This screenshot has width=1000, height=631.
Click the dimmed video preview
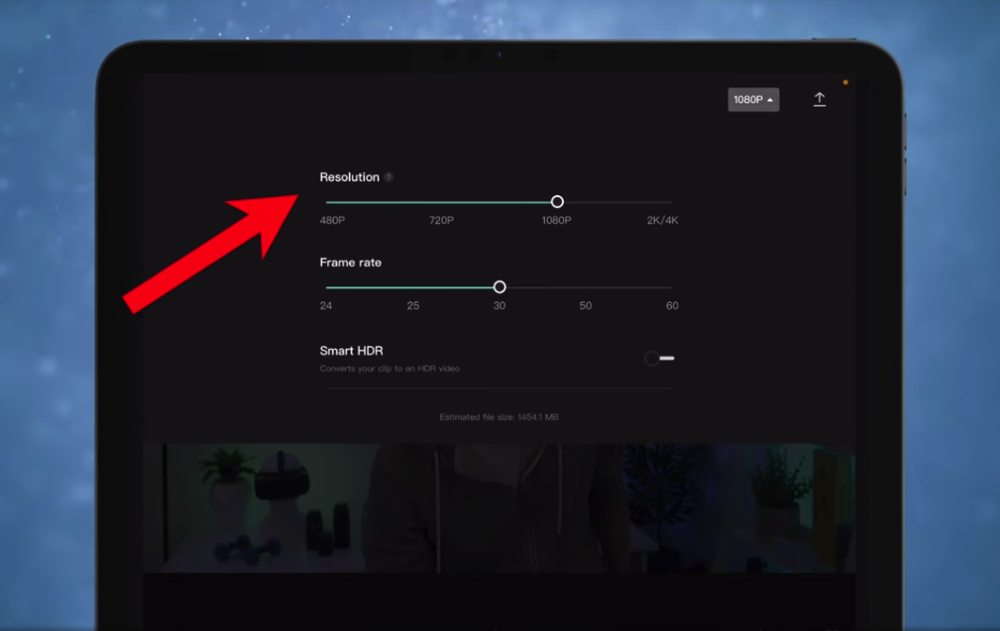coord(499,508)
